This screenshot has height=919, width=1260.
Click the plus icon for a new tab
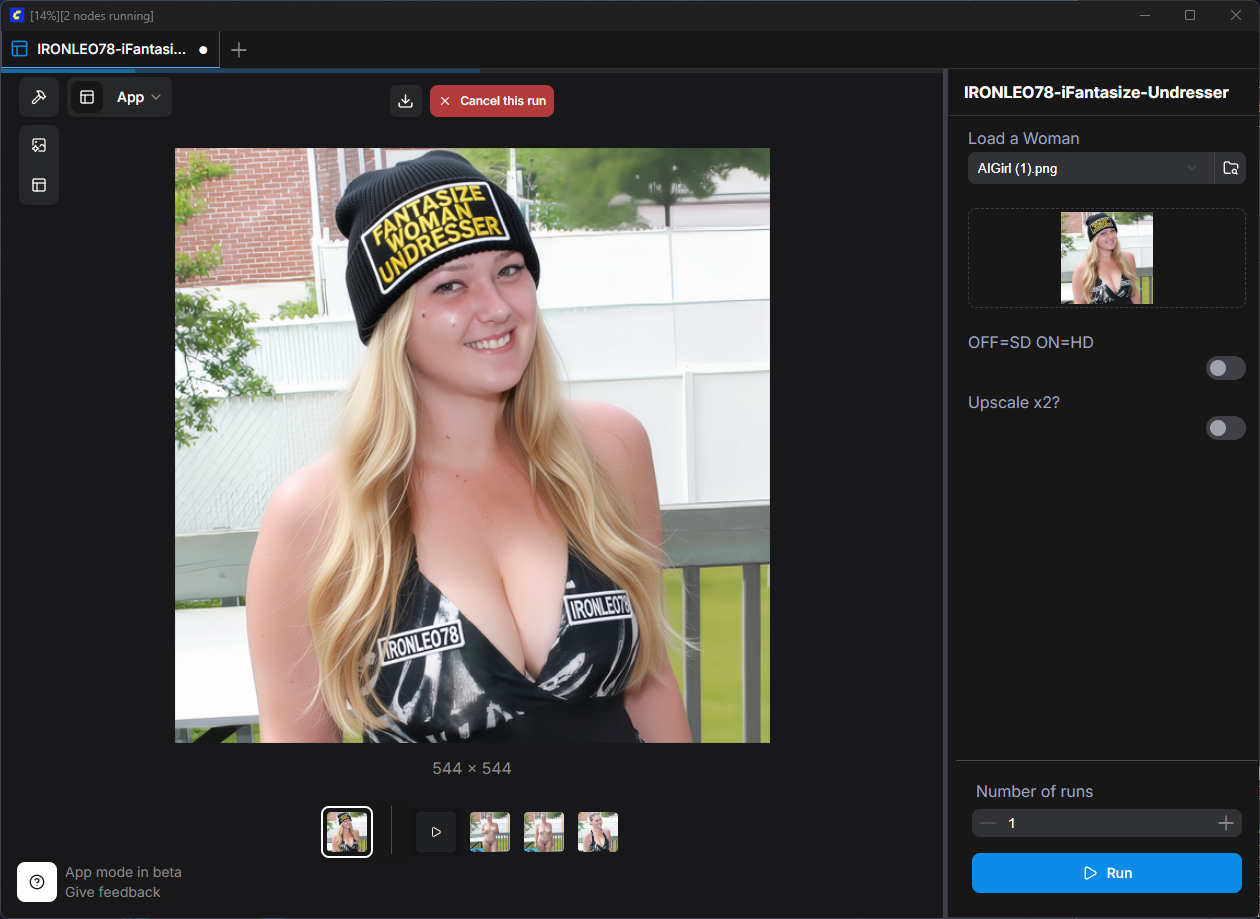238,49
